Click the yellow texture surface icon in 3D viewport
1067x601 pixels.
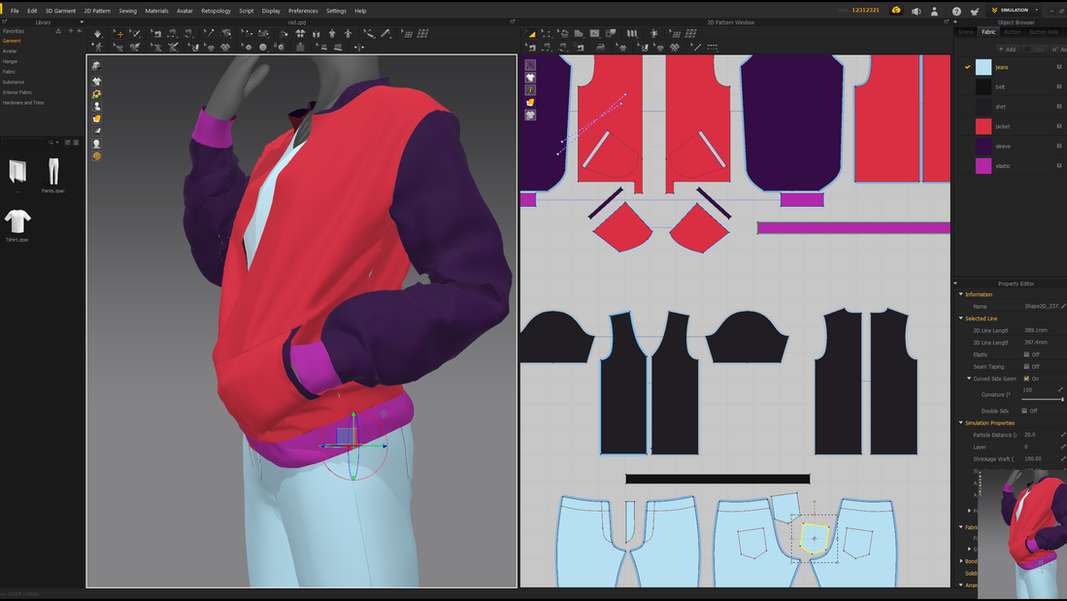(x=97, y=118)
